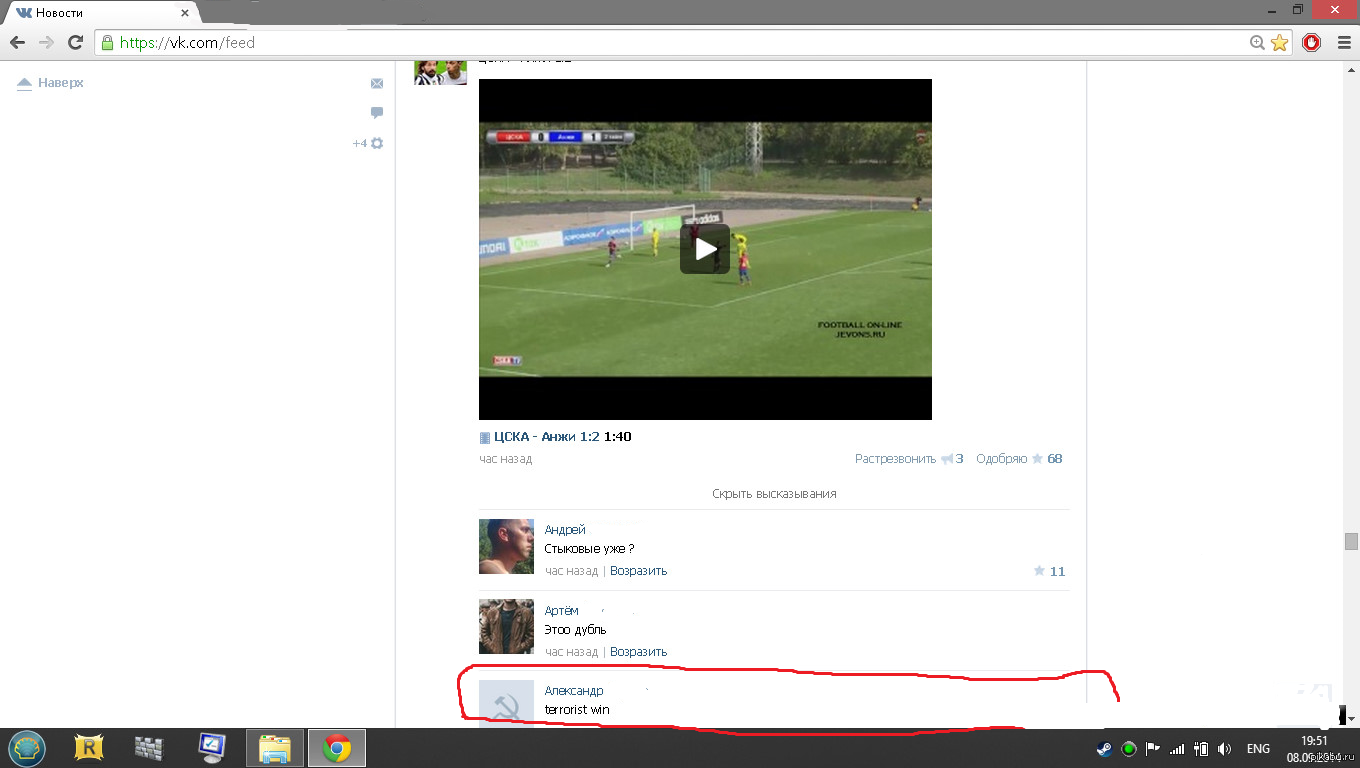Like Андрей's comment with the star
Screen dimensions: 1360x768
[1039, 571]
